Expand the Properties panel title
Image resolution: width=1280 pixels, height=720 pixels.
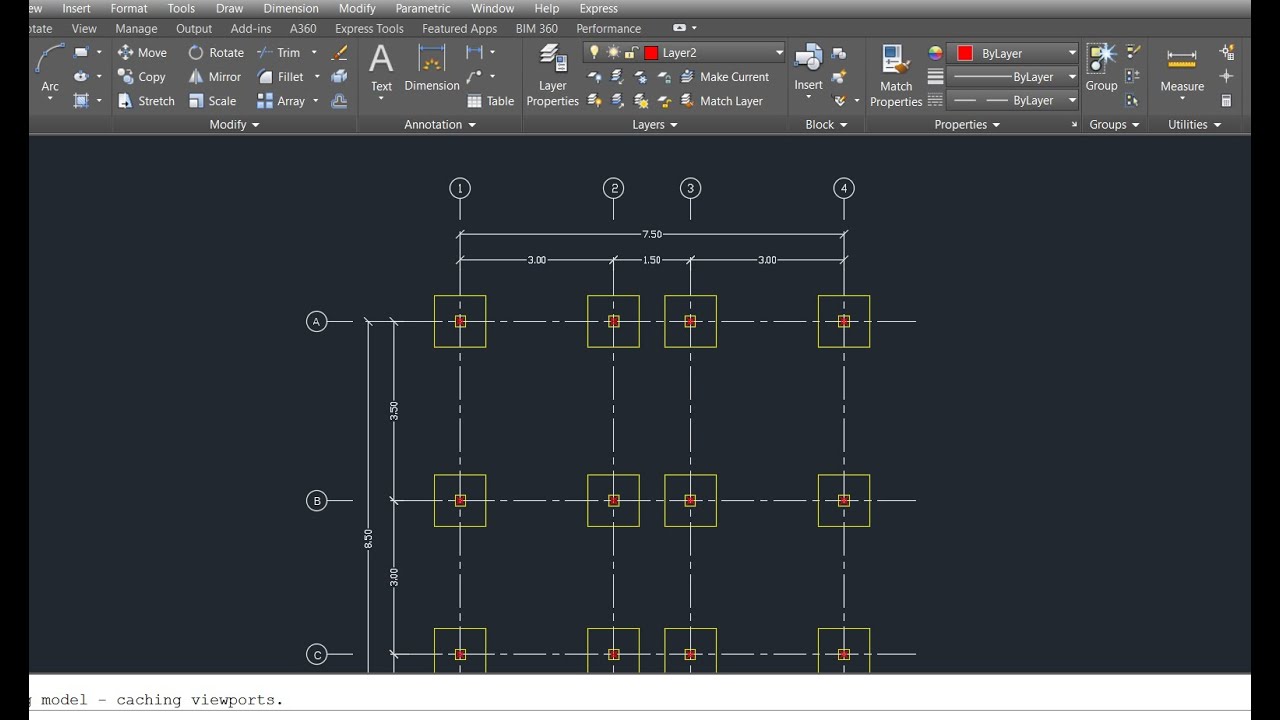967,124
